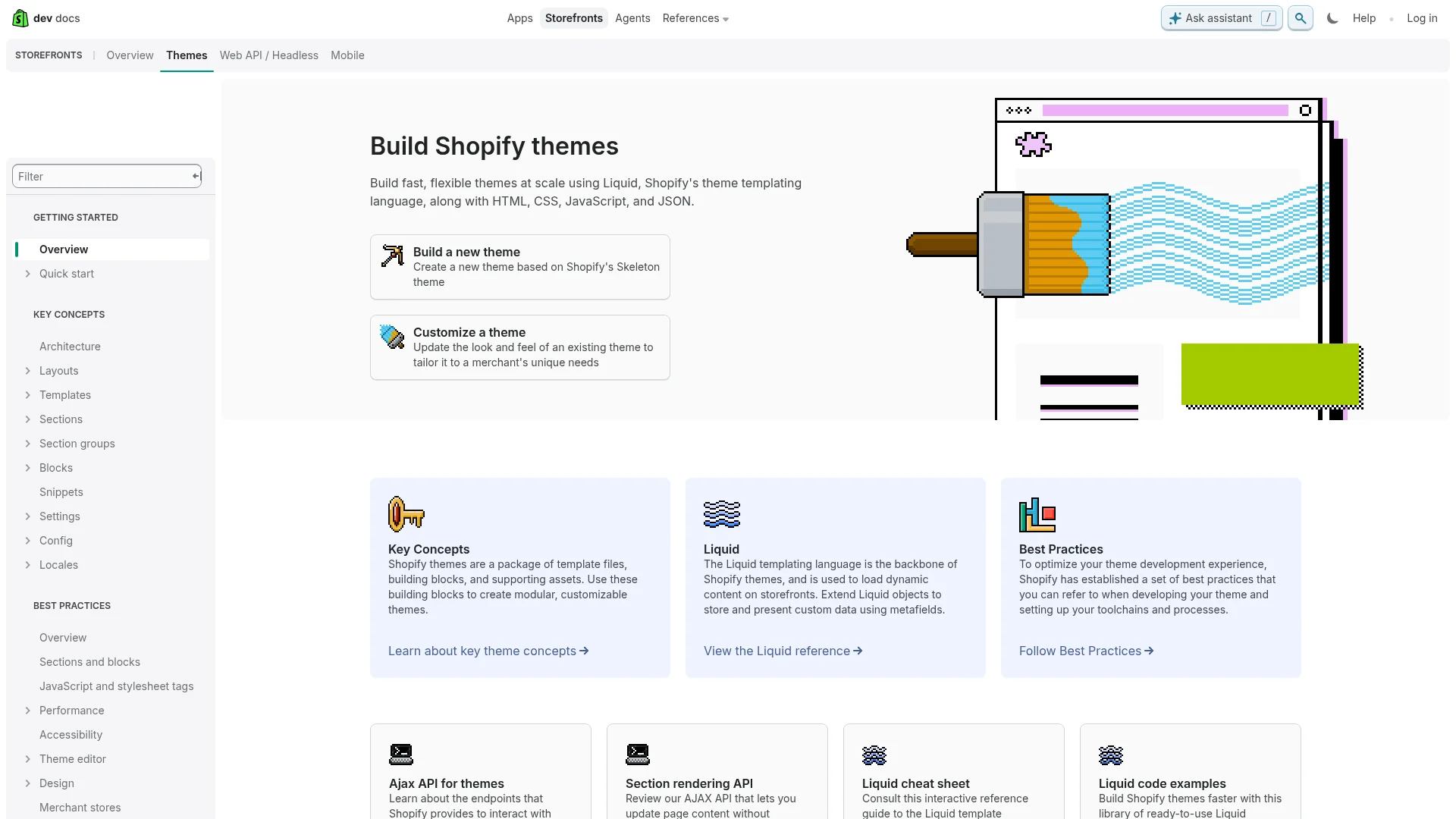Screen dimensions: 1456x819
Task: Click the Best Practices chart icon
Action: pos(1037,515)
